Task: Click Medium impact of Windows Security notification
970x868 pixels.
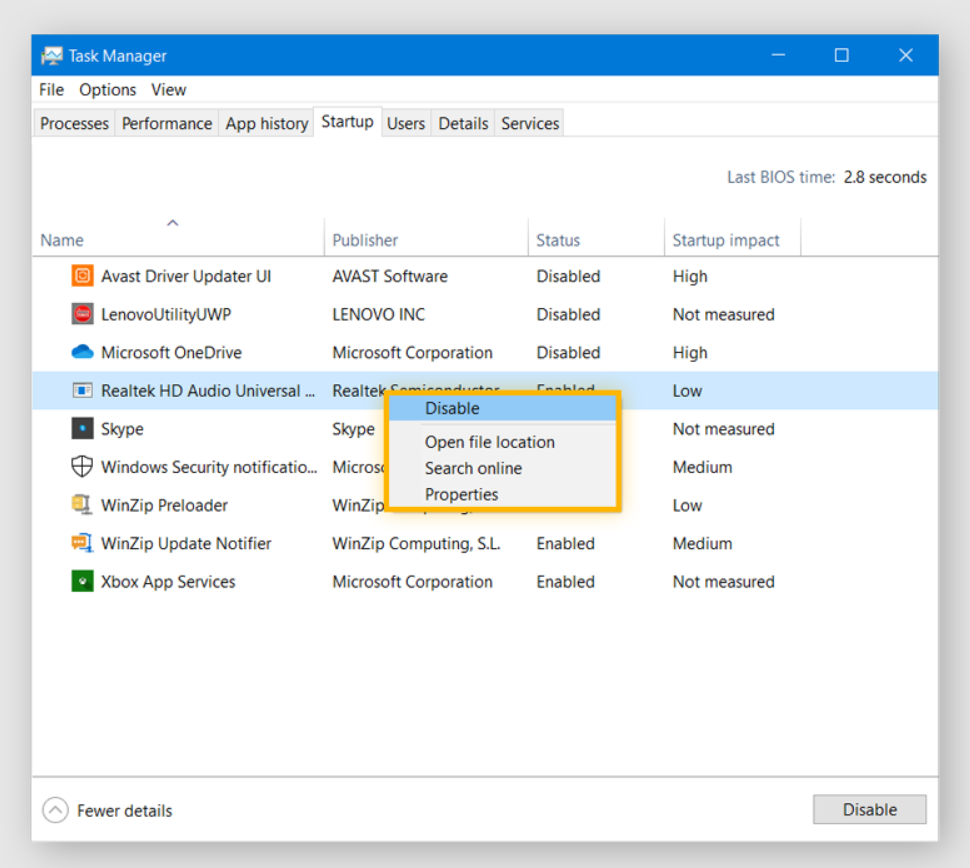Action: click(702, 467)
